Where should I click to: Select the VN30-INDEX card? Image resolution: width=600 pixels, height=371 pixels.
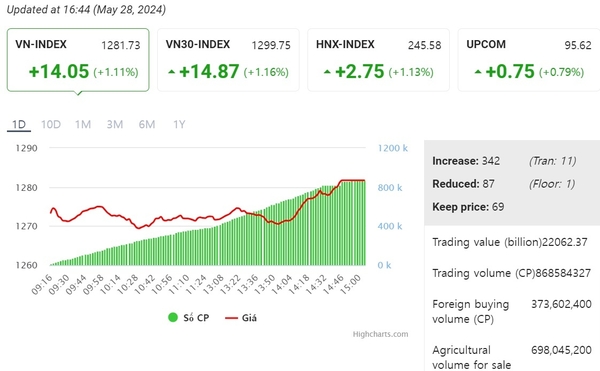[228, 60]
